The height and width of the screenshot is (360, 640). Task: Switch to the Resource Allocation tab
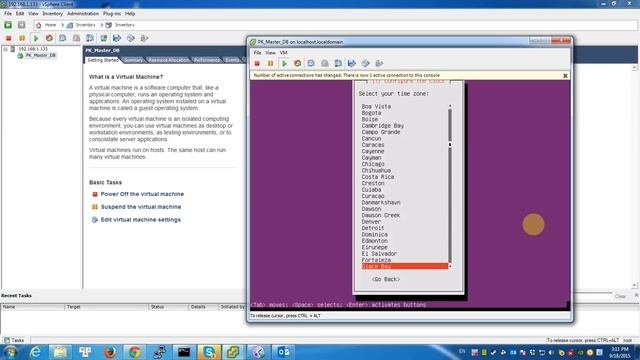coord(169,60)
